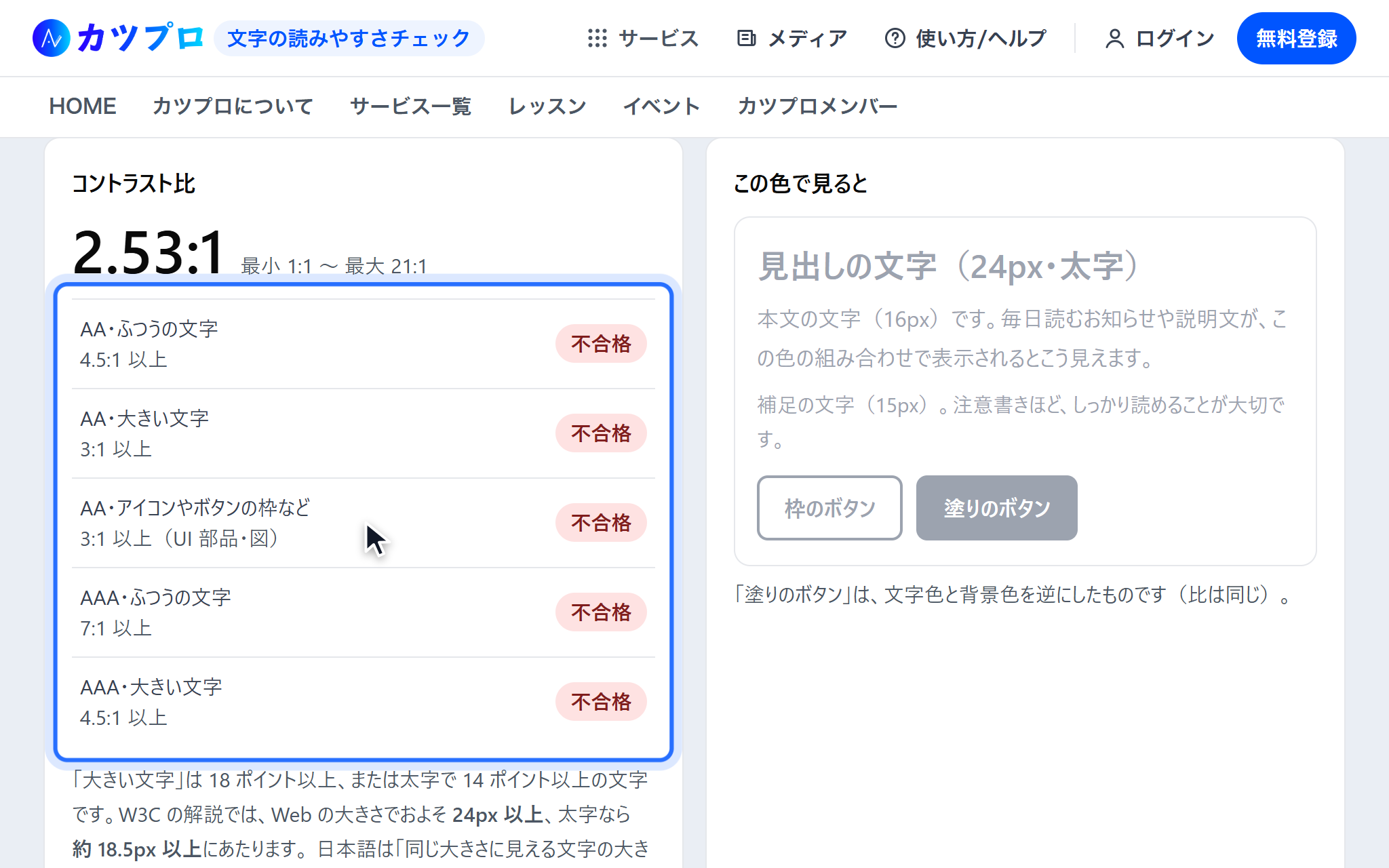Click the 最小 1:1 〜 最大 21:1 range text

pos(334,266)
